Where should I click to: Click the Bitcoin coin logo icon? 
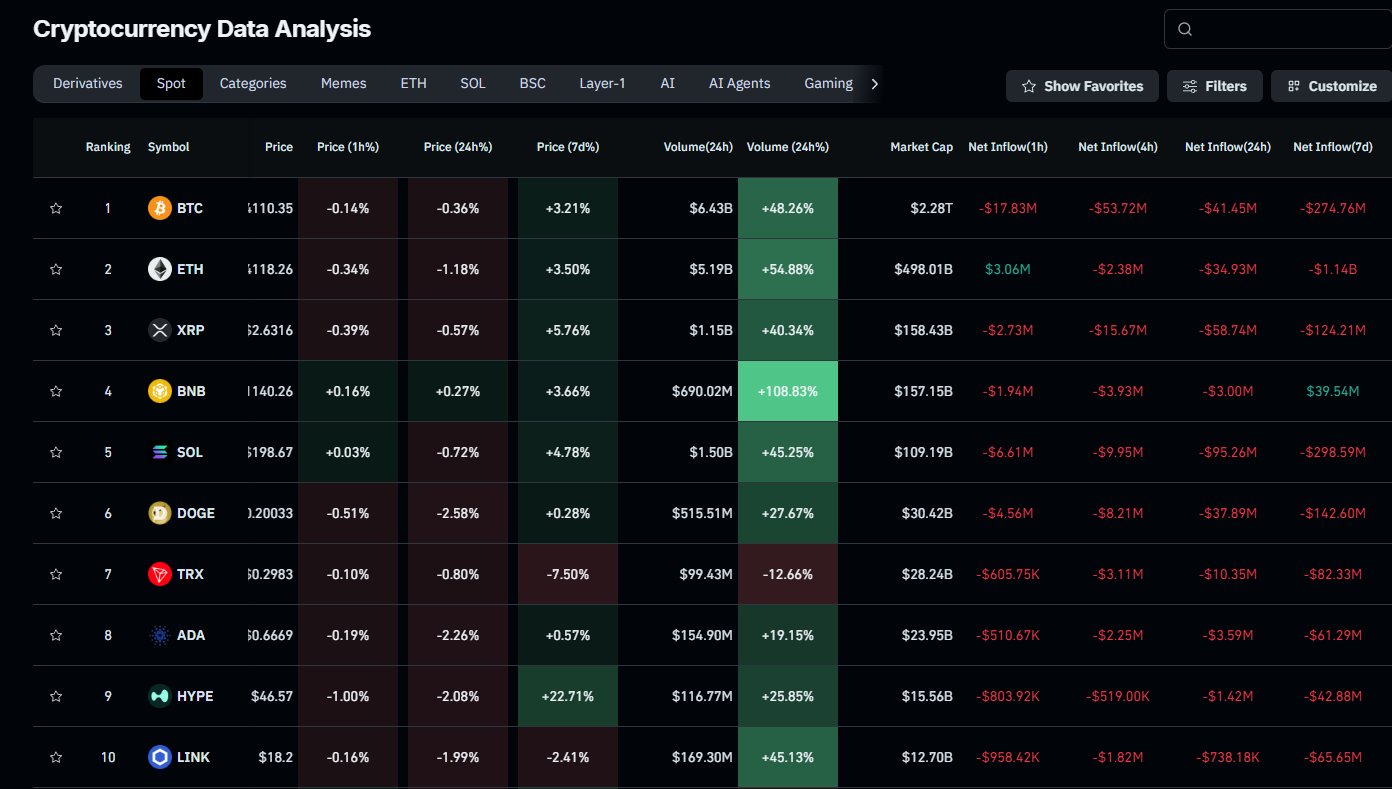point(159,208)
